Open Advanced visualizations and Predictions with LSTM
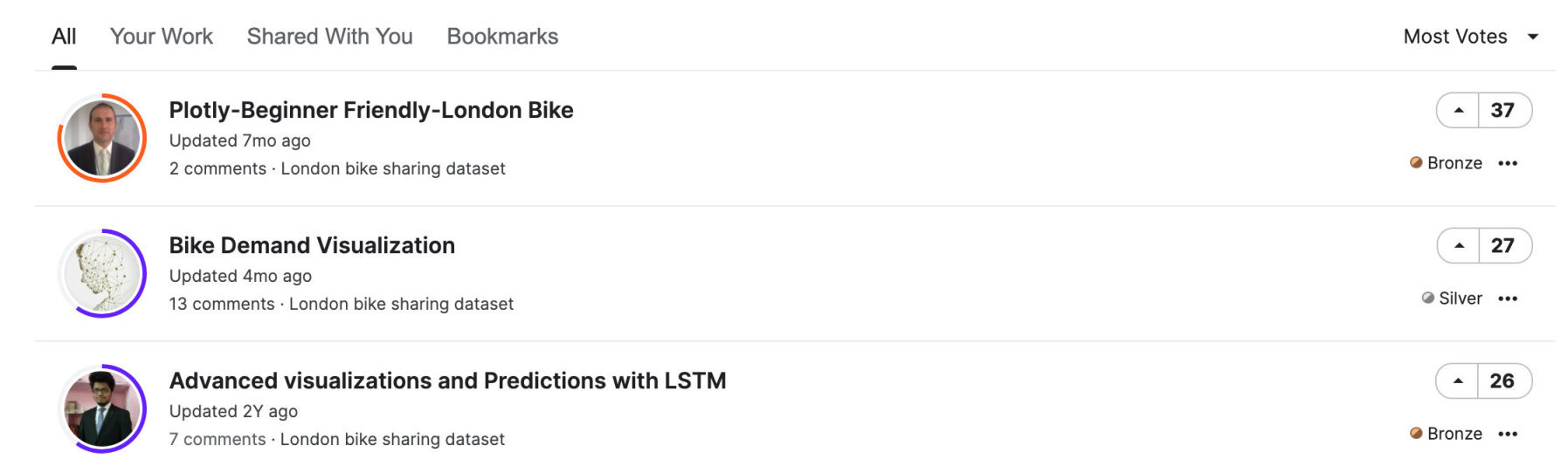This screenshot has height=473, width=1568. point(447,381)
